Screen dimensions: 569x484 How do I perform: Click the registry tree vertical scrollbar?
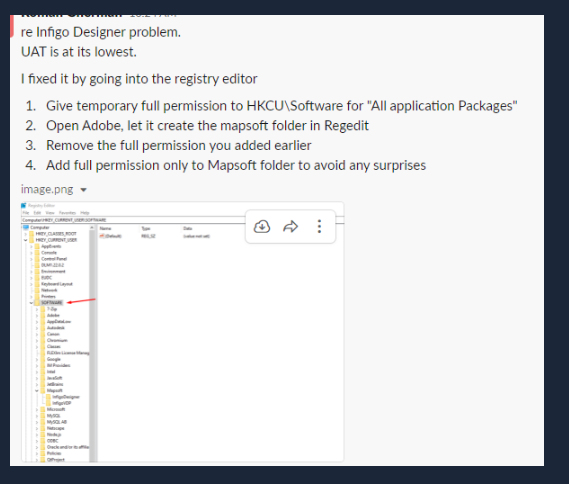tap(93, 343)
